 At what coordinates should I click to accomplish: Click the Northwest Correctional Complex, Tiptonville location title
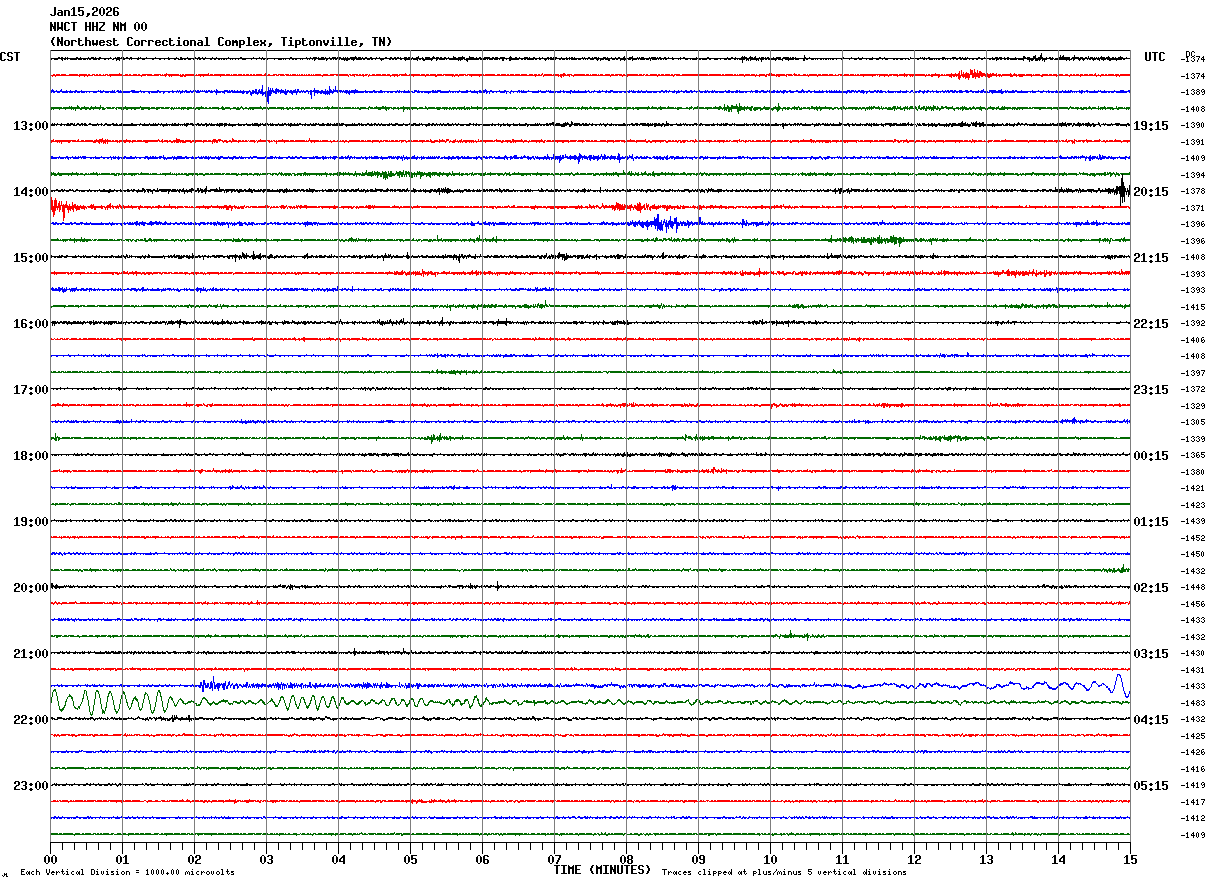click(221, 42)
